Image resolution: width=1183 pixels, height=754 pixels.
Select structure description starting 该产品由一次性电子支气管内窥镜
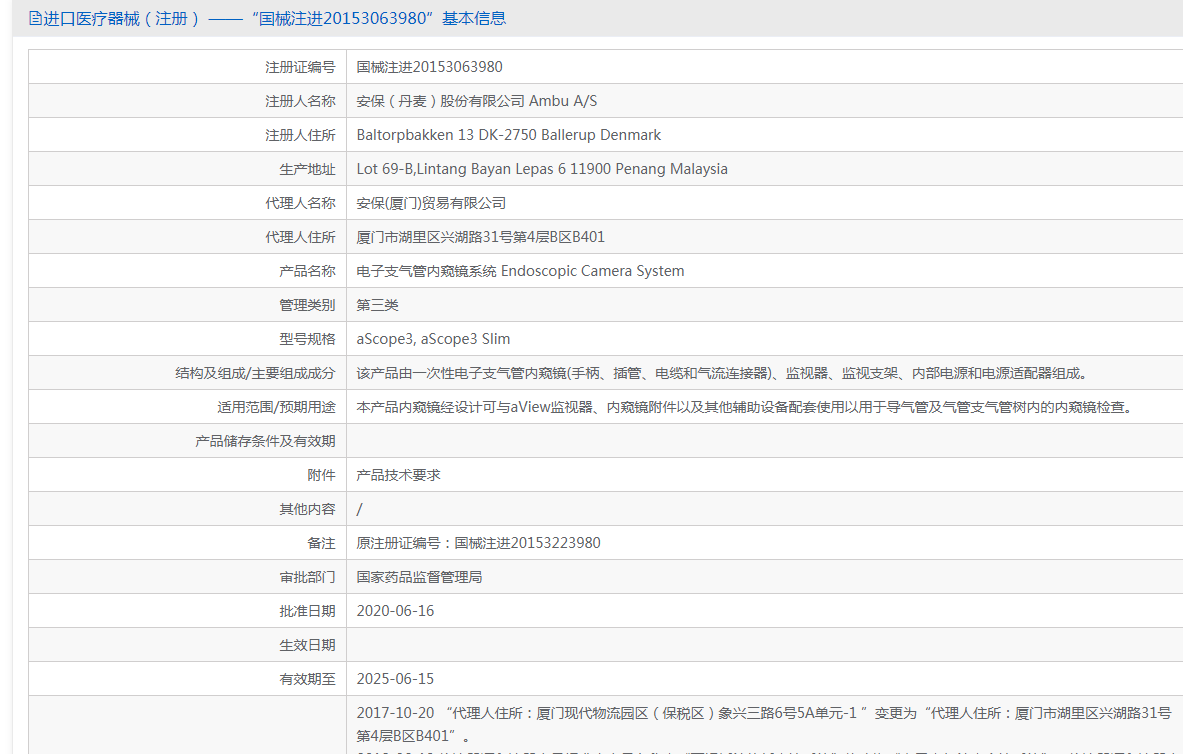click(724, 373)
